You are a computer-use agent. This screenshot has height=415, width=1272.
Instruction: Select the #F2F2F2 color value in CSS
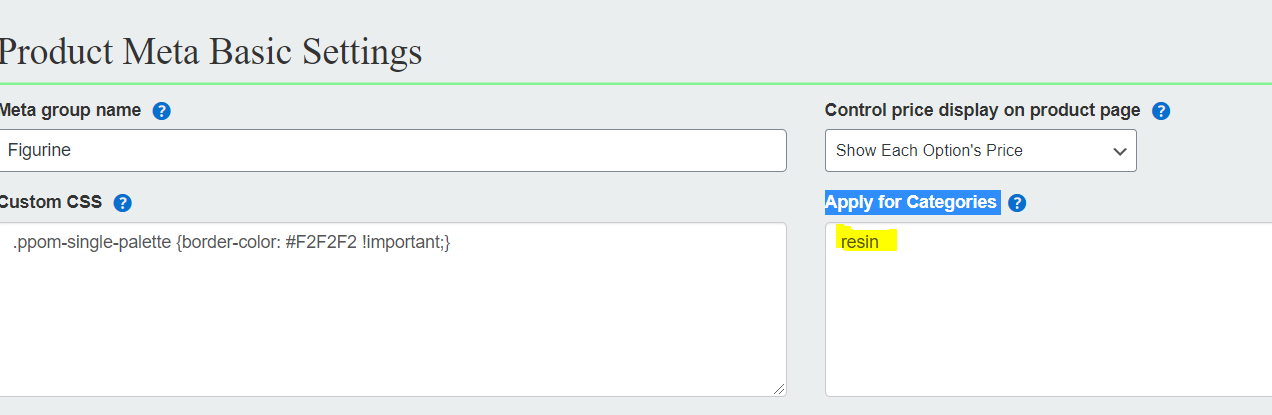(321, 242)
